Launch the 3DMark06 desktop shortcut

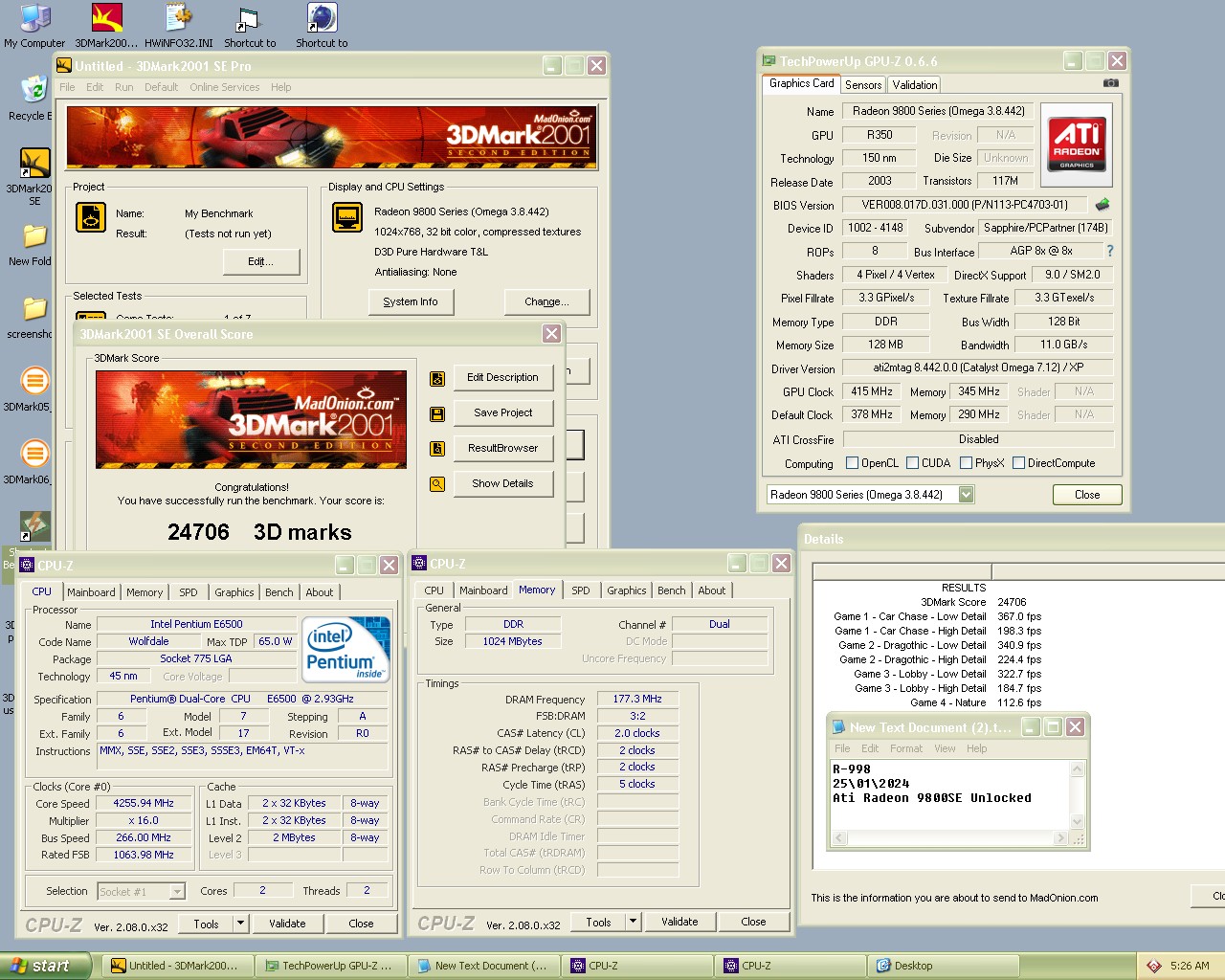[33, 462]
